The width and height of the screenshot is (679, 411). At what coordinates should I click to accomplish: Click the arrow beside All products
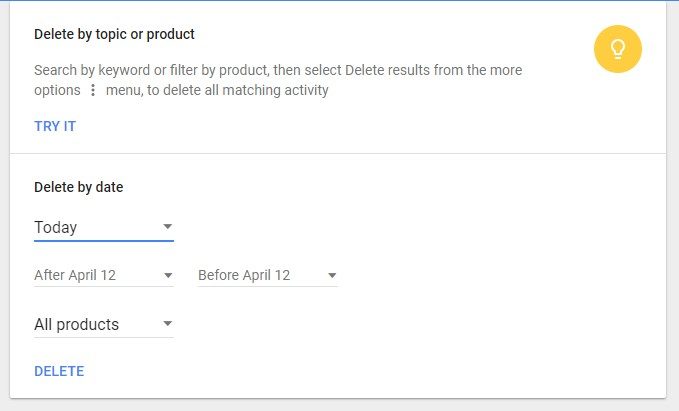168,324
